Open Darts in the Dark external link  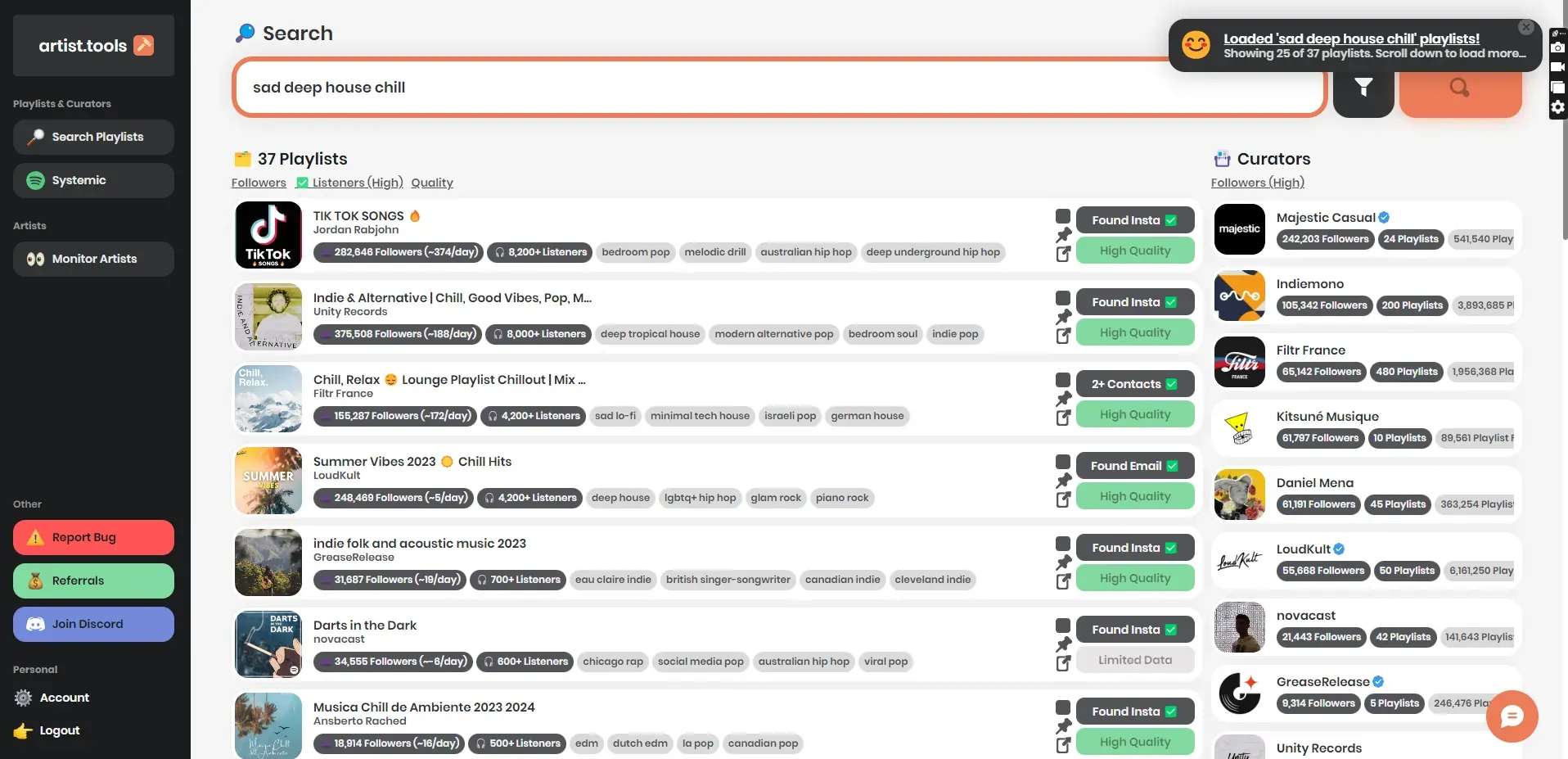pyautogui.click(x=1063, y=663)
